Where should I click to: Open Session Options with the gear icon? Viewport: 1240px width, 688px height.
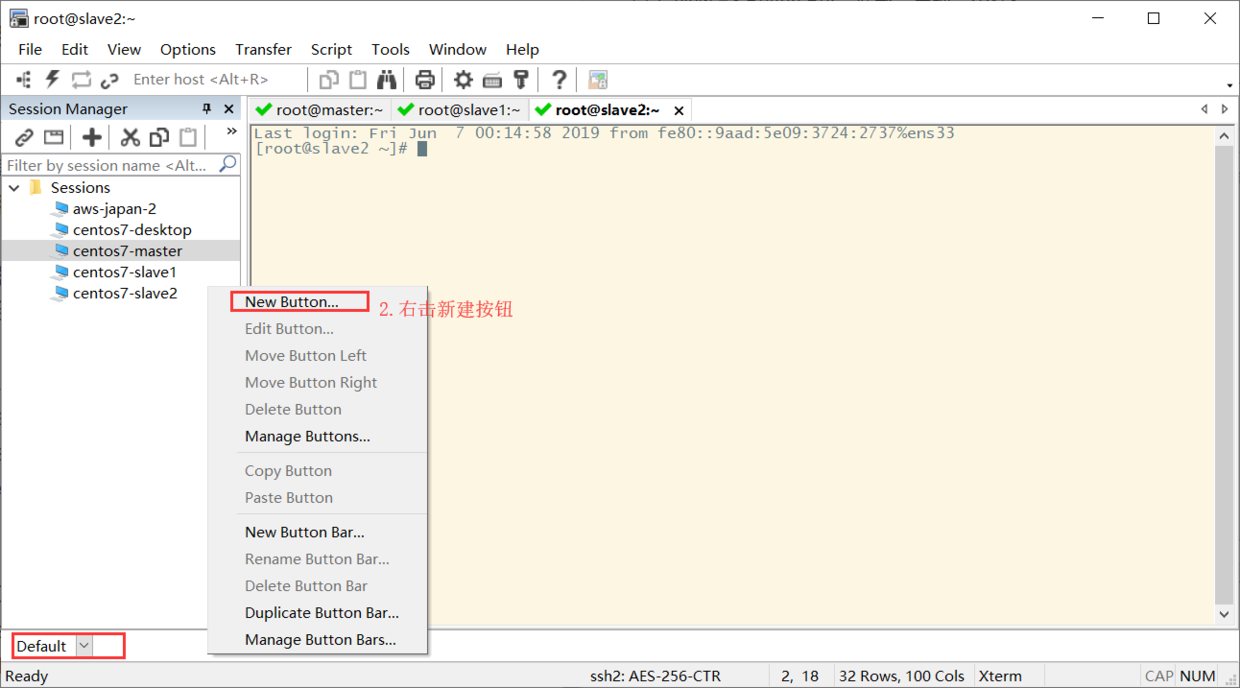[463, 79]
